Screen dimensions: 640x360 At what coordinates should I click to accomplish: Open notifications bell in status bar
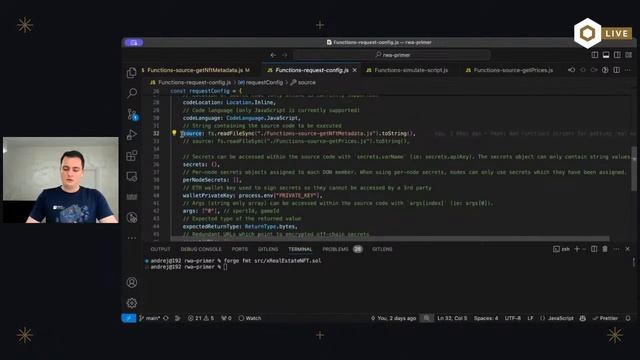pyautogui.click(x=628, y=318)
